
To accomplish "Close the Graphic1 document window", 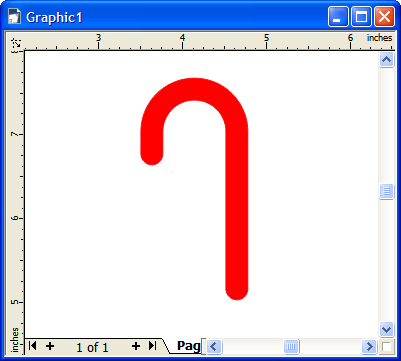I will [x=384, y=17].
